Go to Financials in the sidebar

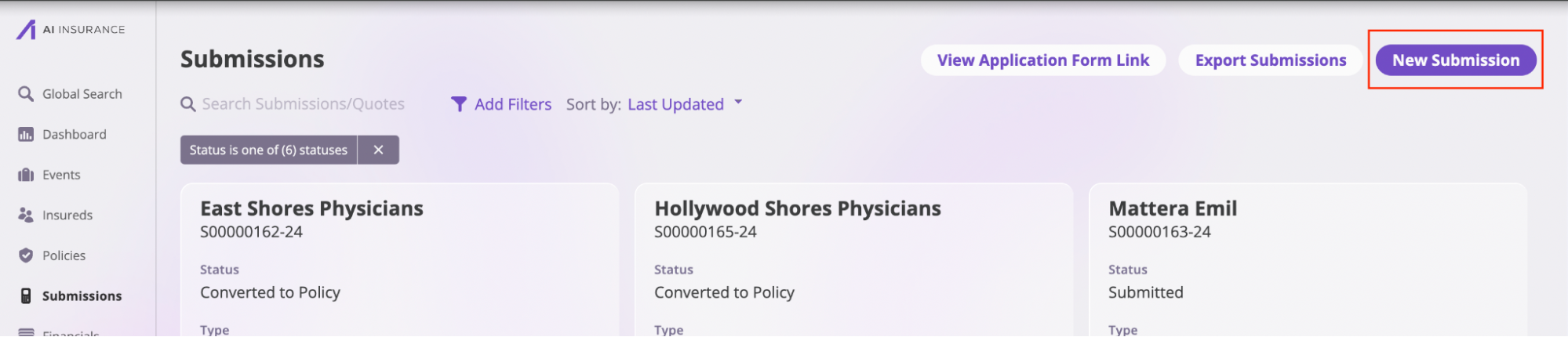point(71,332)
